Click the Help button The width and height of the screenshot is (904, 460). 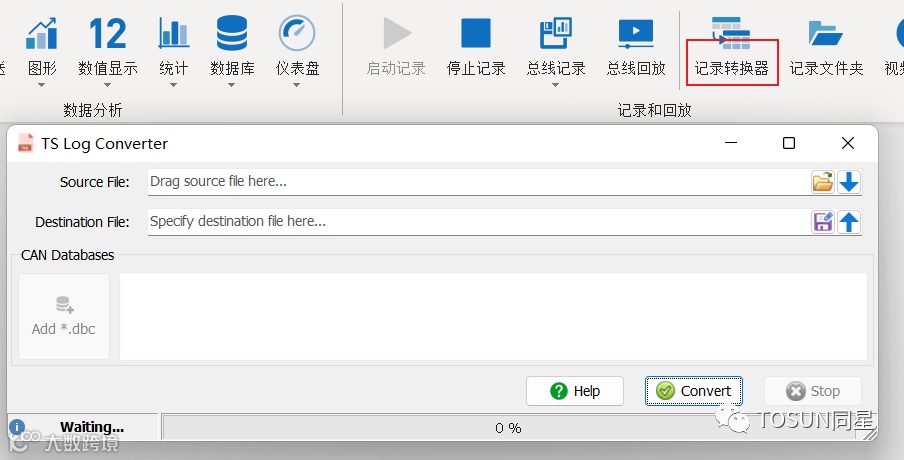[x=575, y=391]
